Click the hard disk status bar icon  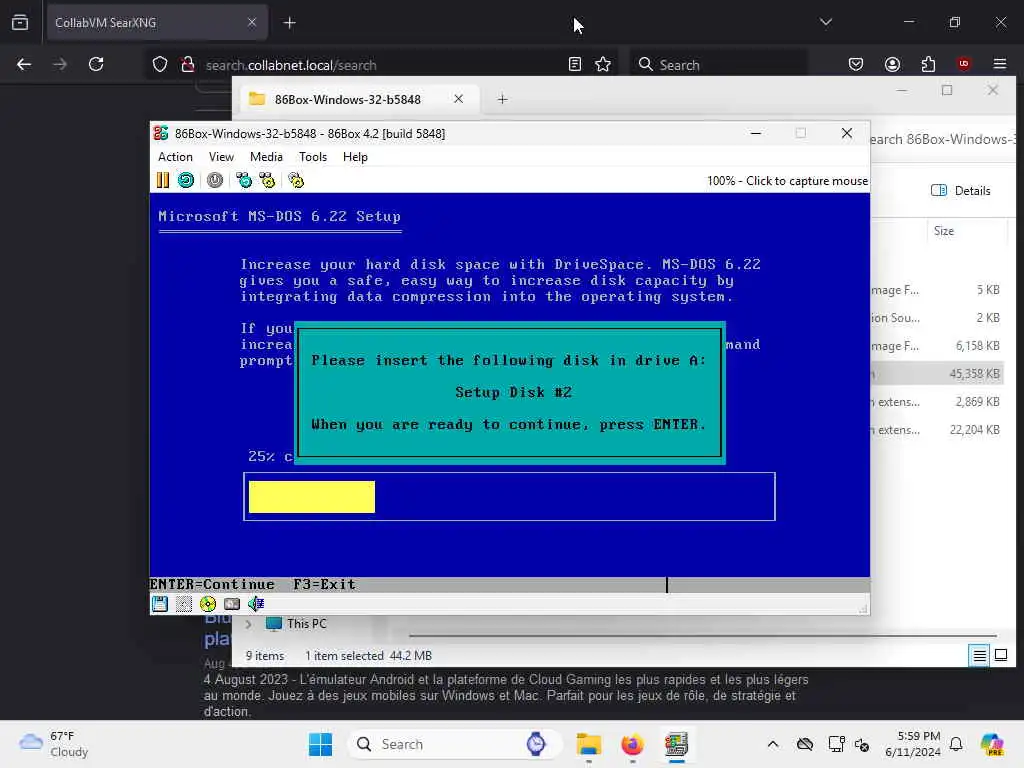(x=232, y=604)
